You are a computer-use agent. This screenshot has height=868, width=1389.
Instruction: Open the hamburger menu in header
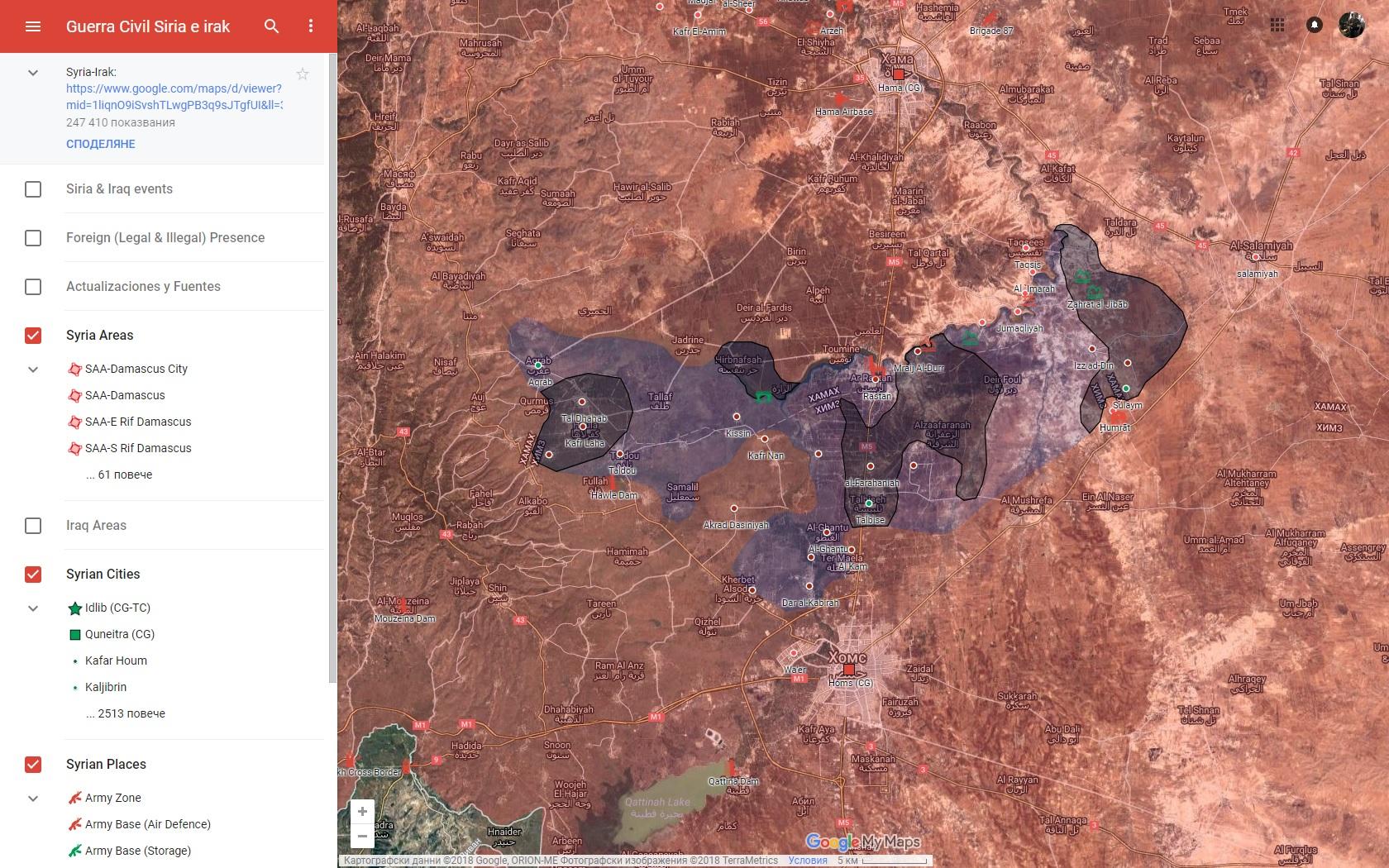click(33, 26)
